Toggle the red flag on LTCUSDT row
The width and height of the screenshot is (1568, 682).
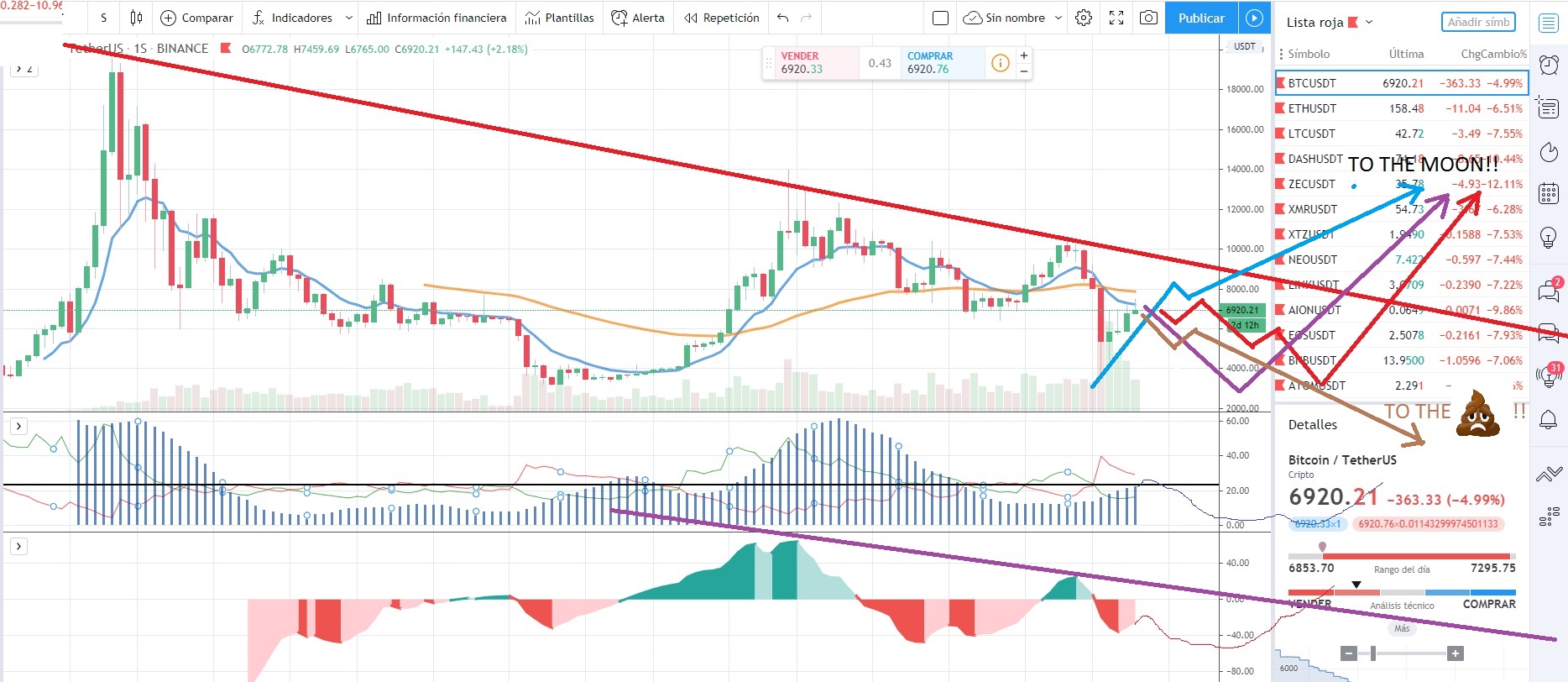[x=1281, y=134]
